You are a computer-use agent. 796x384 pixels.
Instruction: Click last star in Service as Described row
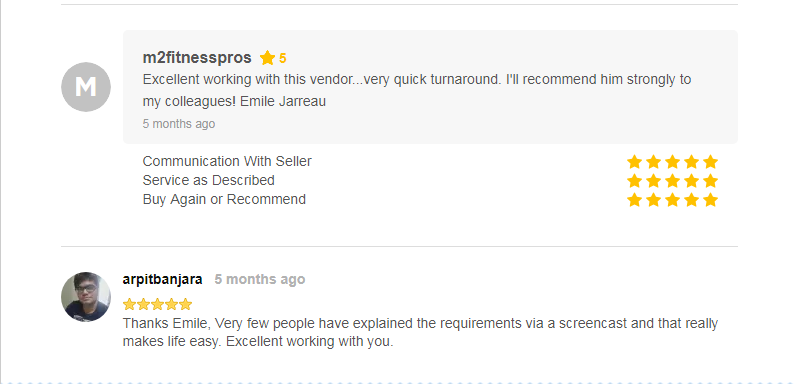(x=711, y=181)
